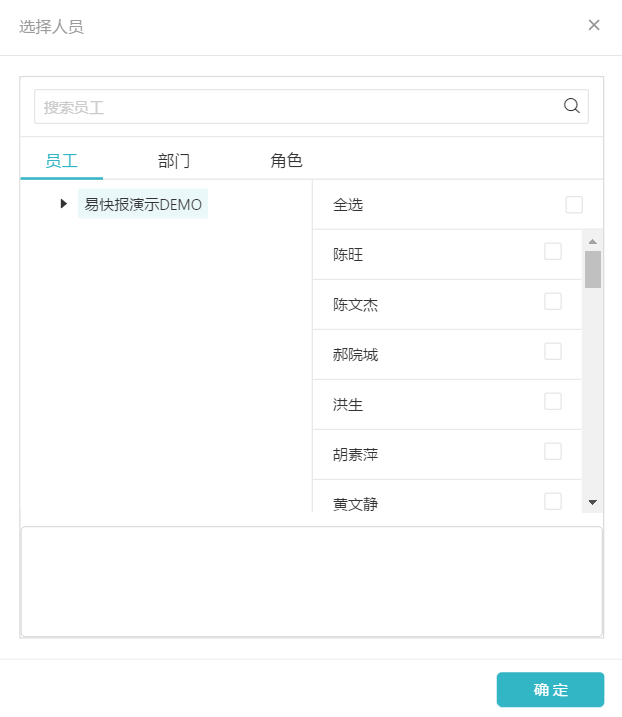Click the name 郝院城 in list
This screenshot has width=622, height=717.
click(x=355, y=354)
